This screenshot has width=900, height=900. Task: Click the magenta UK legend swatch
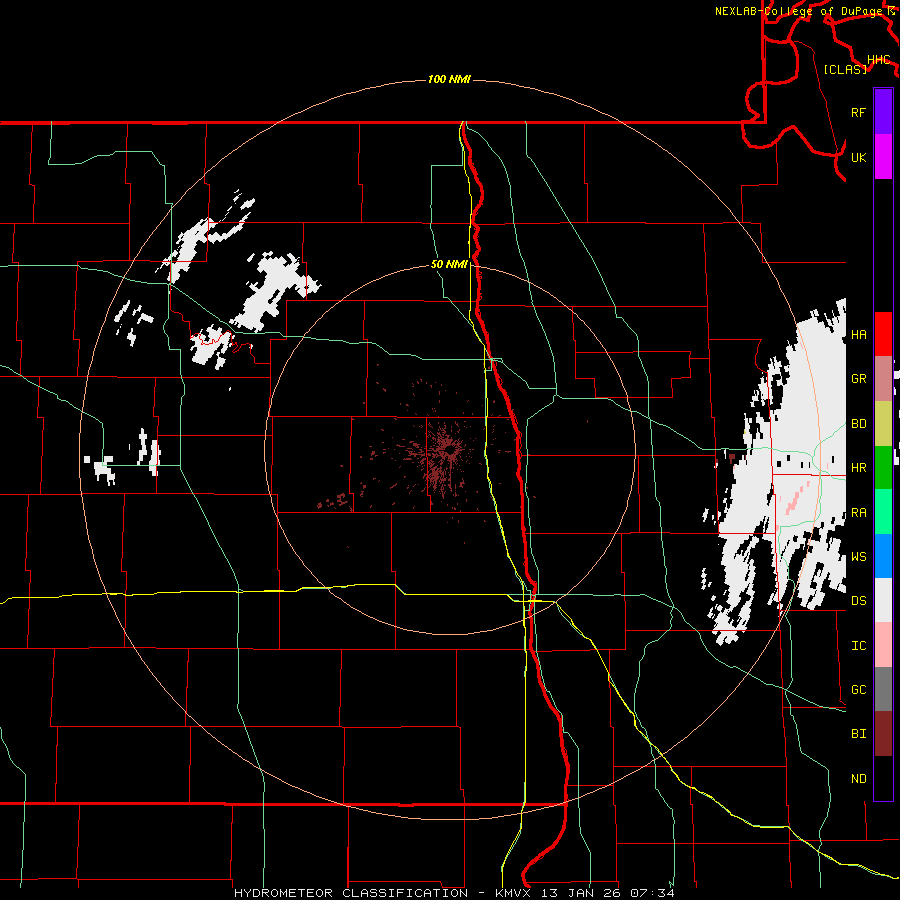[x=883, y=157]
